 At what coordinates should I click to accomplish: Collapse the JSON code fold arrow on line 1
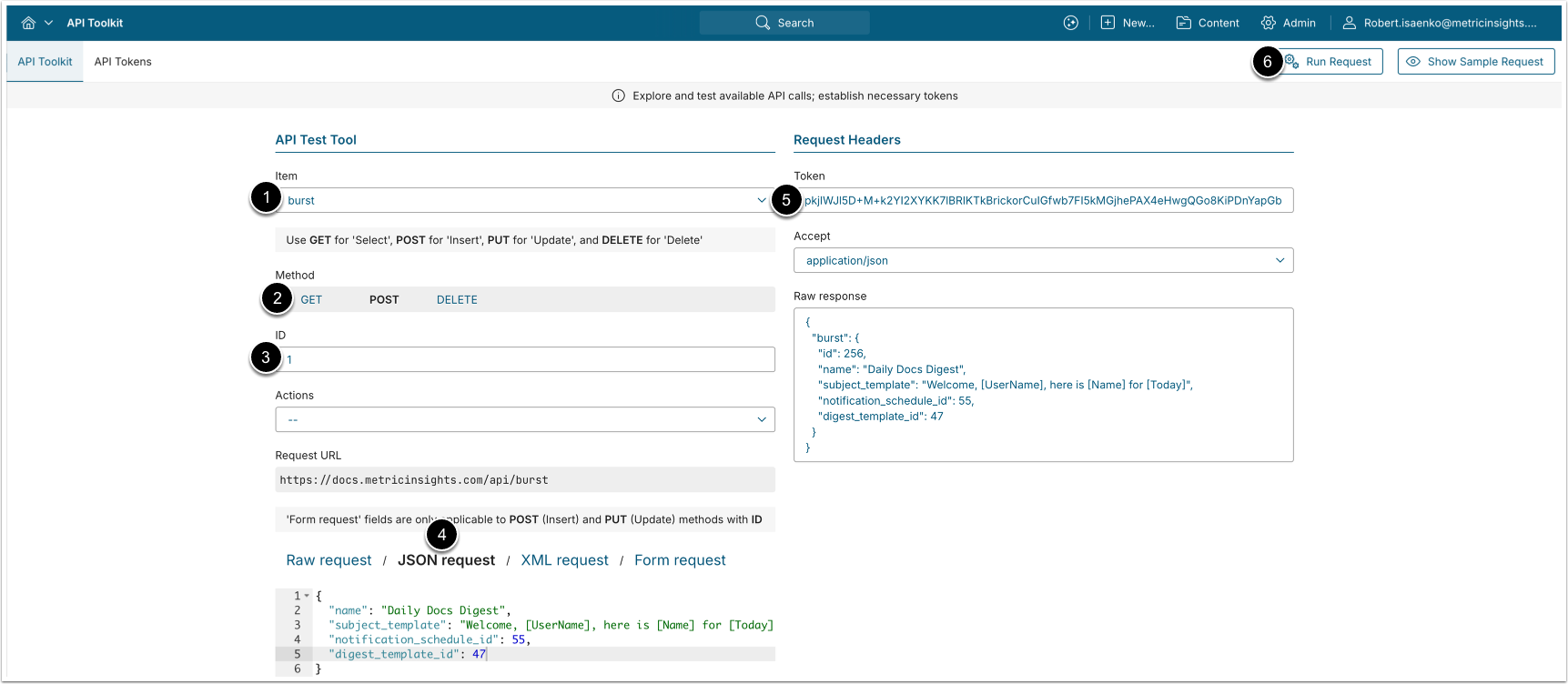pos(307,596)
